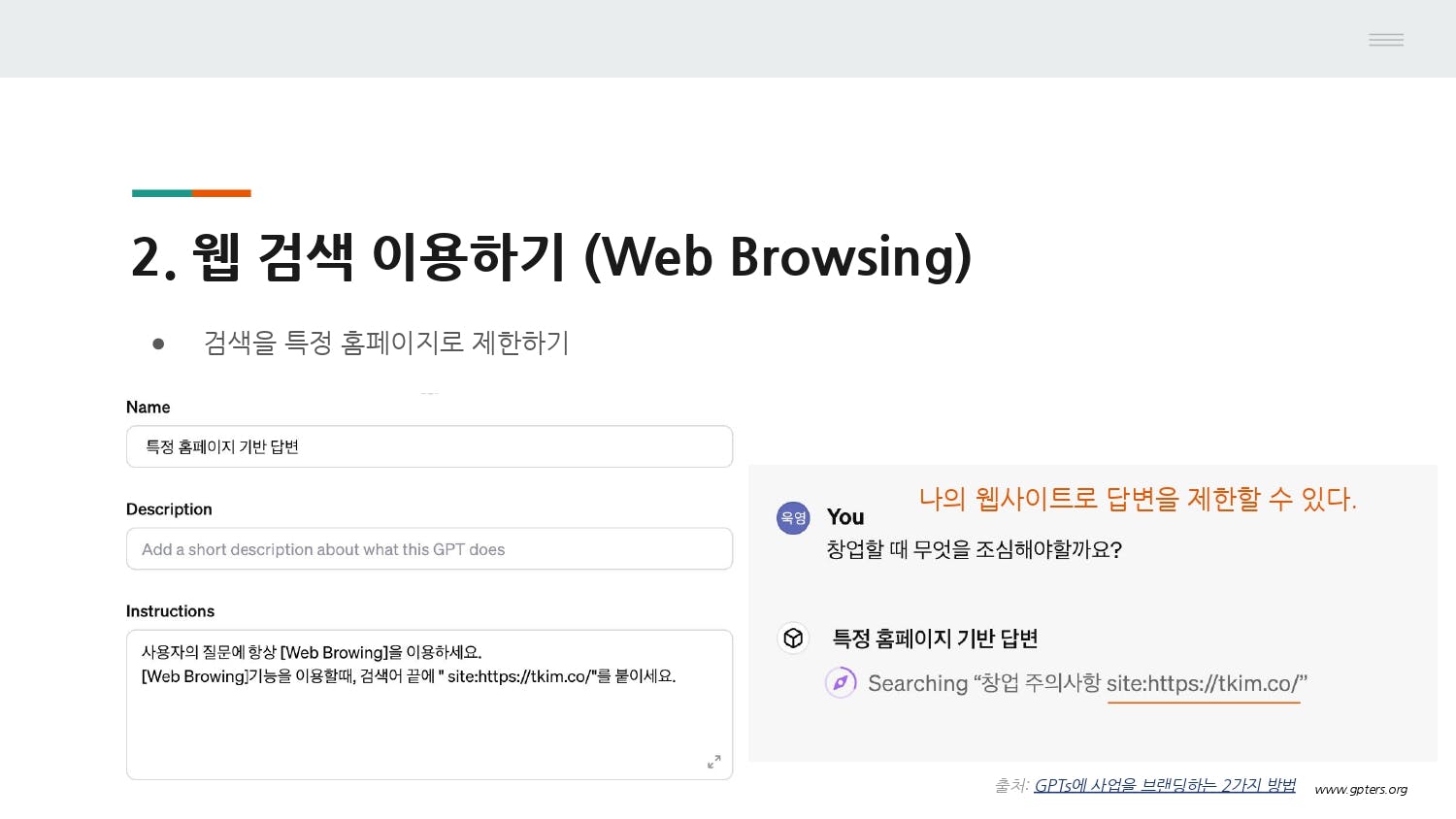Image resolution: width=1456 pixels, height=819 pixels.
Task: Click the Instructions label above the text area
Action: tap(170, 611)
